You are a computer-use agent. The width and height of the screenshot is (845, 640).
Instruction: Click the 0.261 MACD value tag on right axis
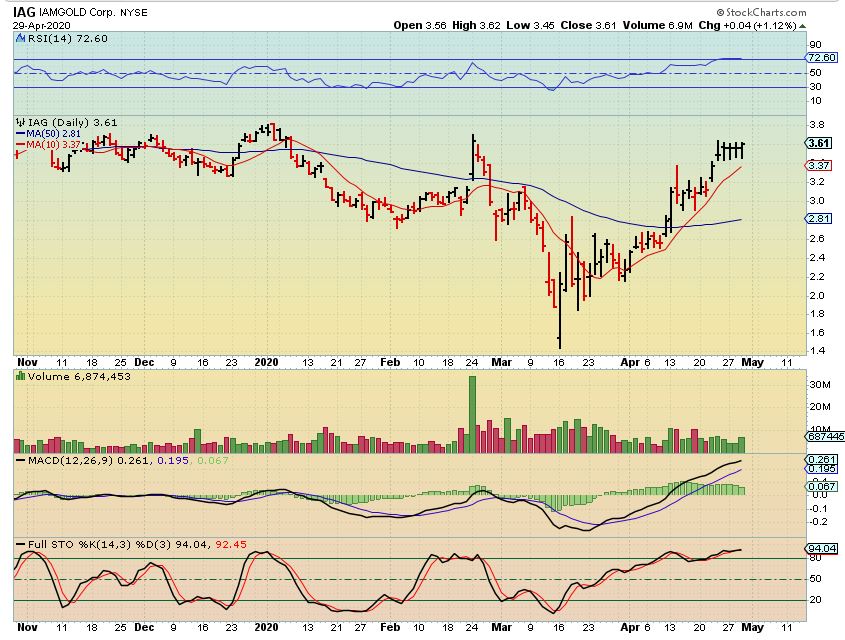coord(821,460)
